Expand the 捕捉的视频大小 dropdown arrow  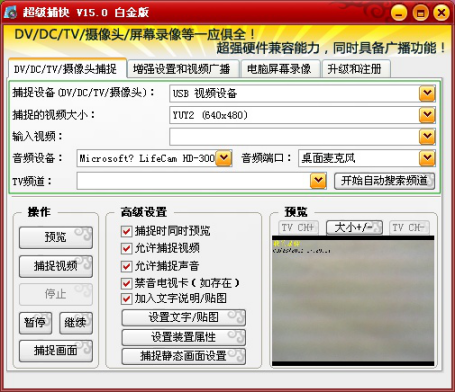pyautogui.click(x=427, y=115)
